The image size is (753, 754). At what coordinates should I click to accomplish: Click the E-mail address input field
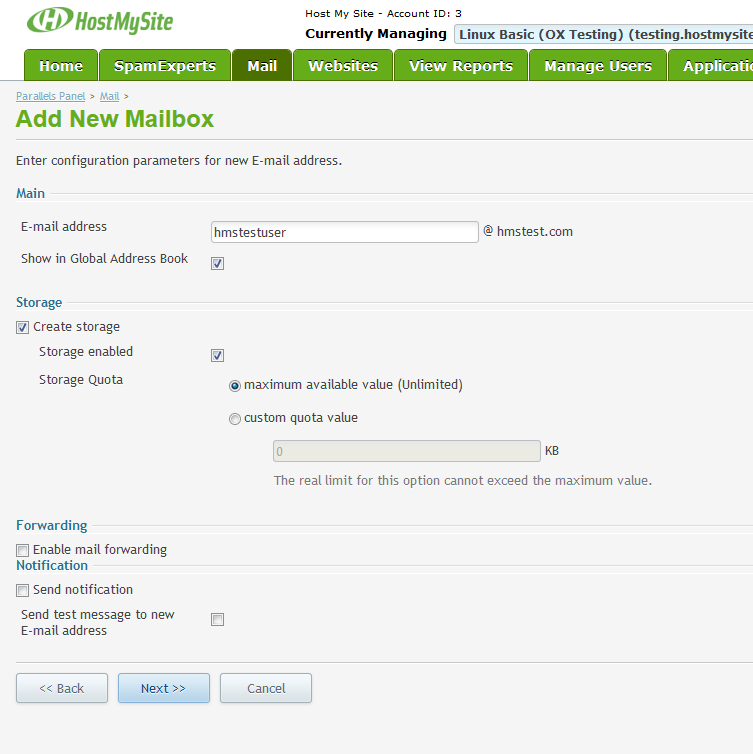click(x=345, y=232)
